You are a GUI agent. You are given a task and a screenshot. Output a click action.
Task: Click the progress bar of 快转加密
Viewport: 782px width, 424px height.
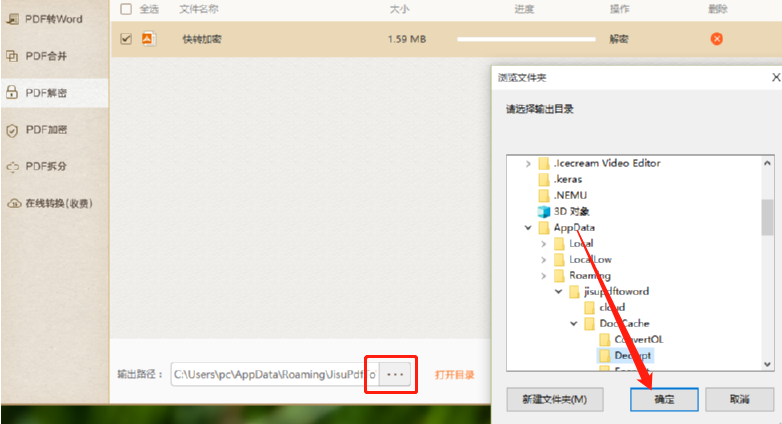point(526,39)
